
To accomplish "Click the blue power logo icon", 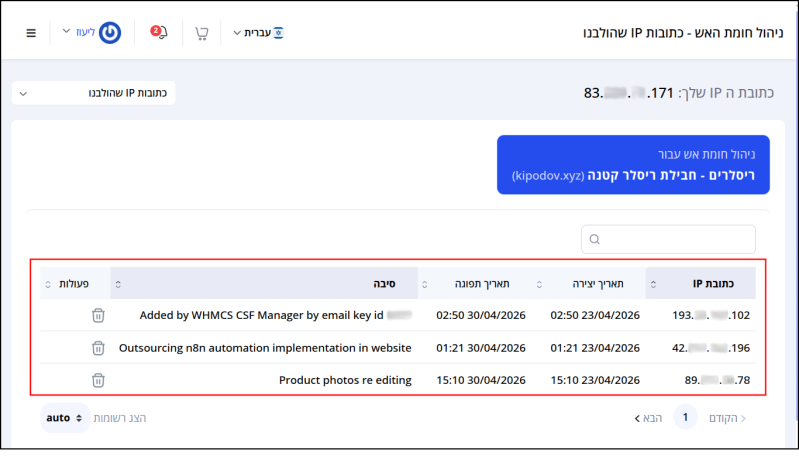I will 110,33.
